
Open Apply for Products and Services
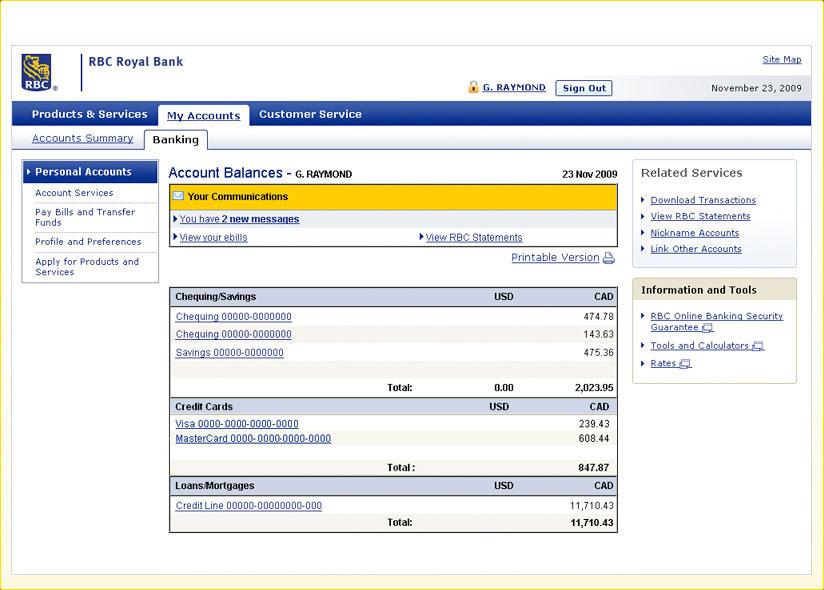[87, 267]
